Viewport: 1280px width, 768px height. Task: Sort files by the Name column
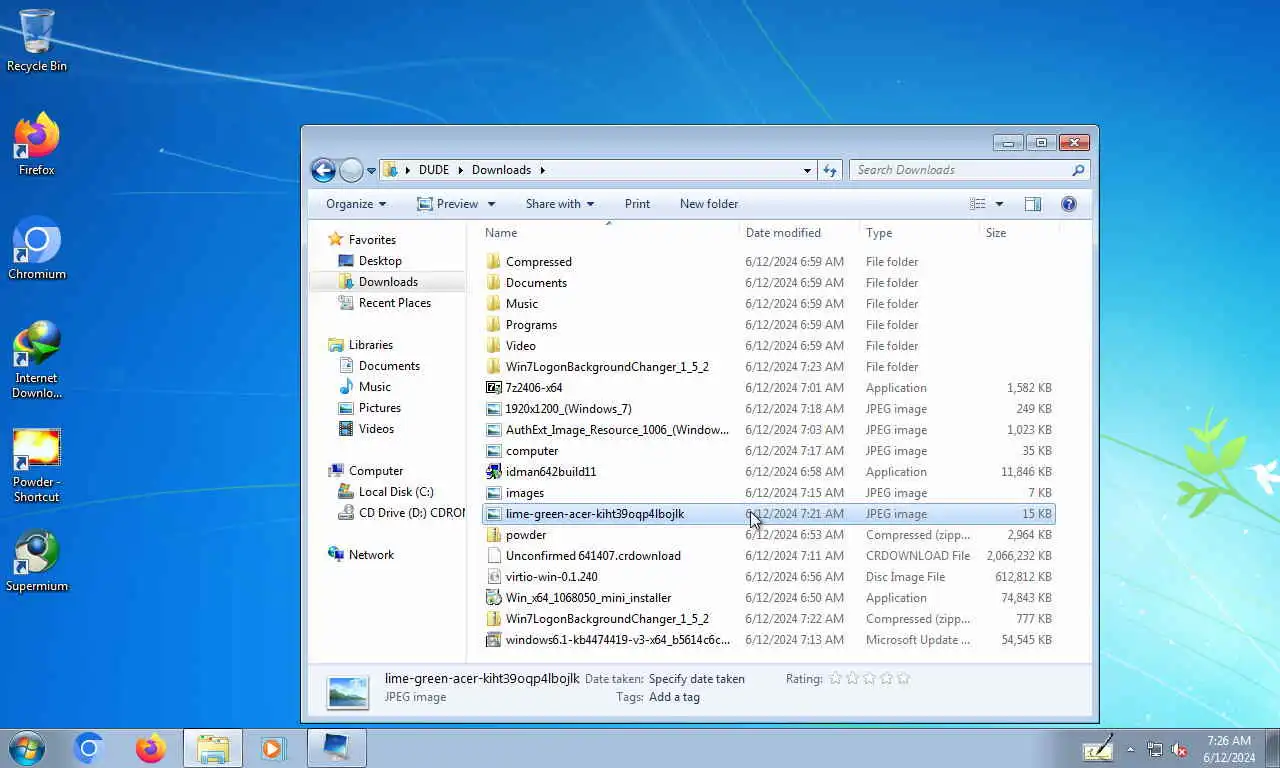610,233
